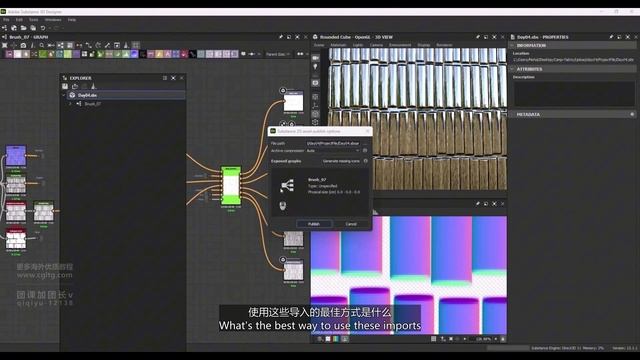640x360 pixels.
Task: Expand the Brush_07 graph in Explorer
Action: pyautogui.click(x=70, y=104)
